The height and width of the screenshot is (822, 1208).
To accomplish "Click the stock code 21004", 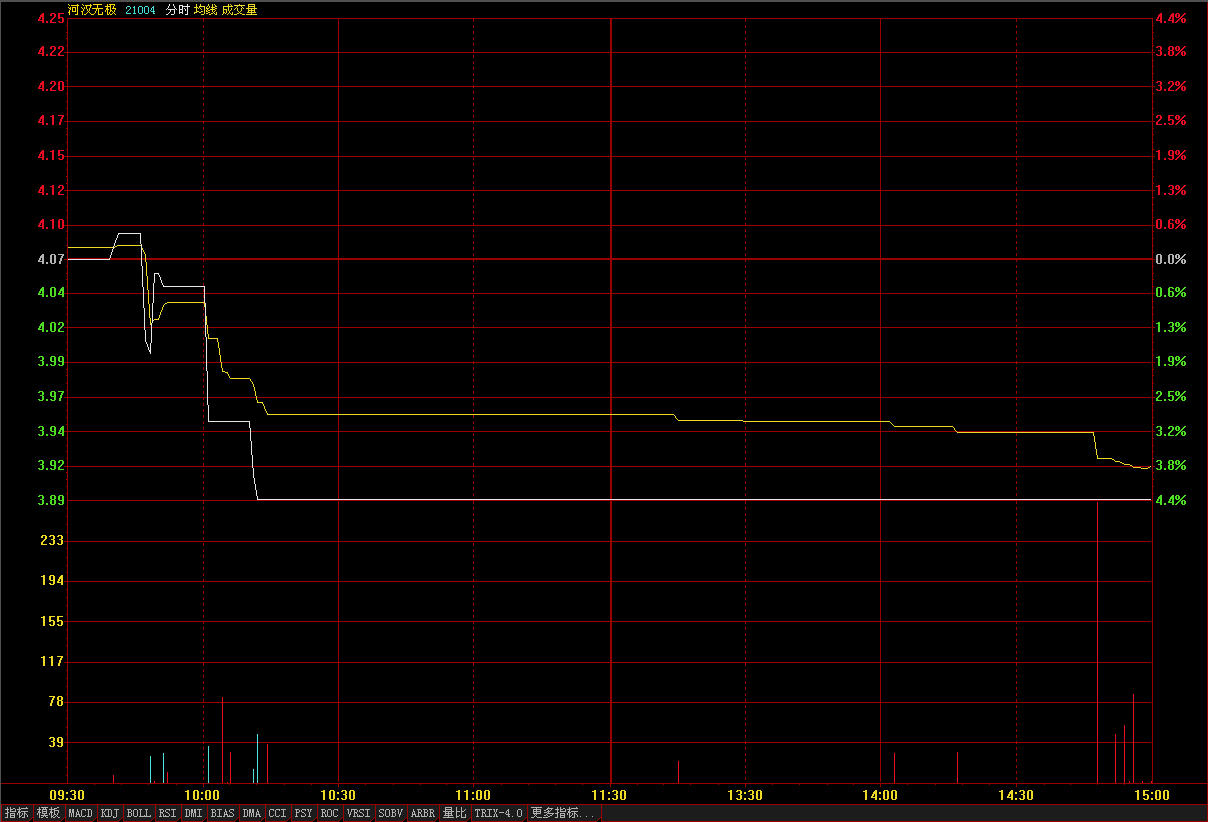I will 140,9.
